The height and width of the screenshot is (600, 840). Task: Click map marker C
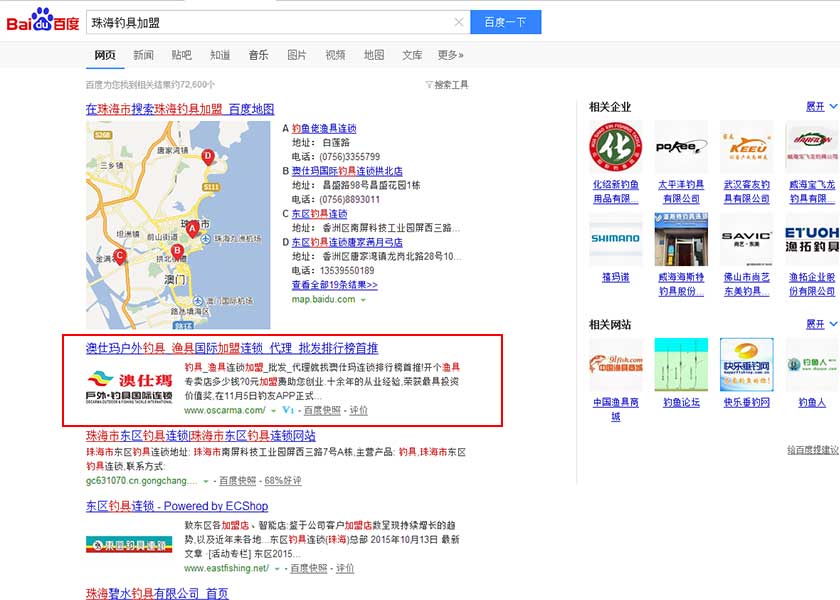click(120, 256)
